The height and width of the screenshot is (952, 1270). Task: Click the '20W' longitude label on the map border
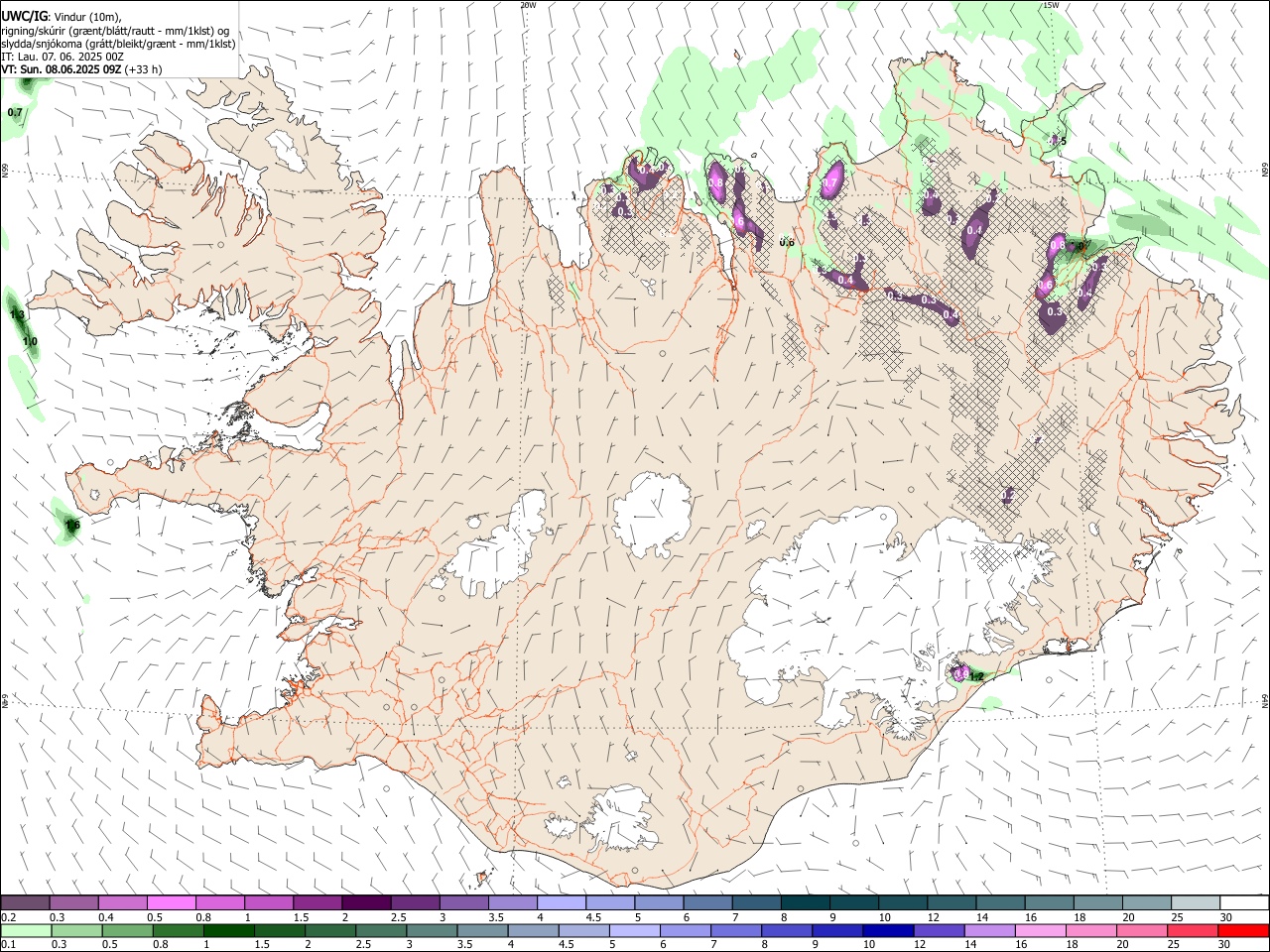coord(529,5)
